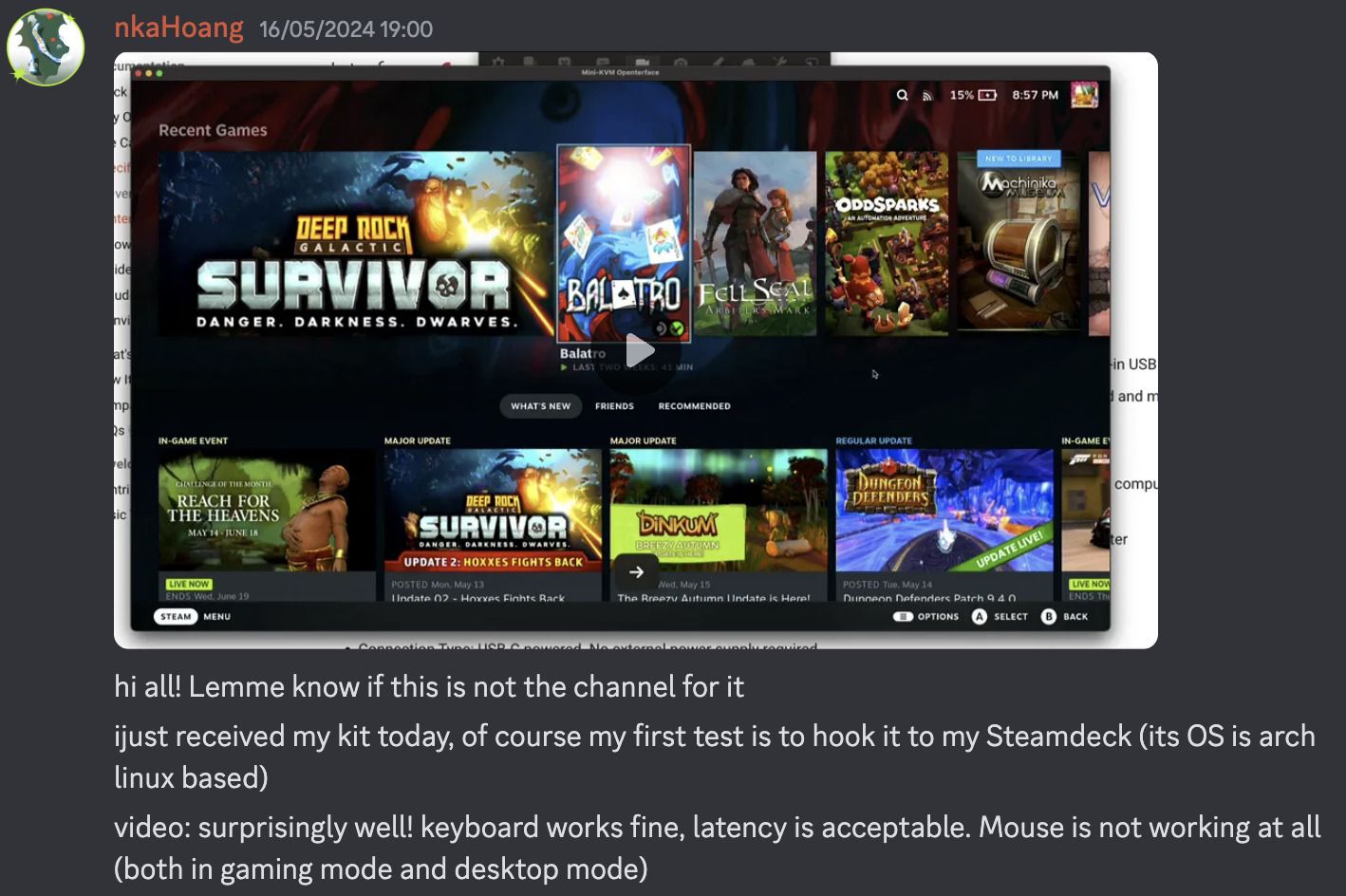Image resolution: width=1346 pixels, height=896 pixels.
Task: Click the Recent Games heading
Action: tap(213, 130)
